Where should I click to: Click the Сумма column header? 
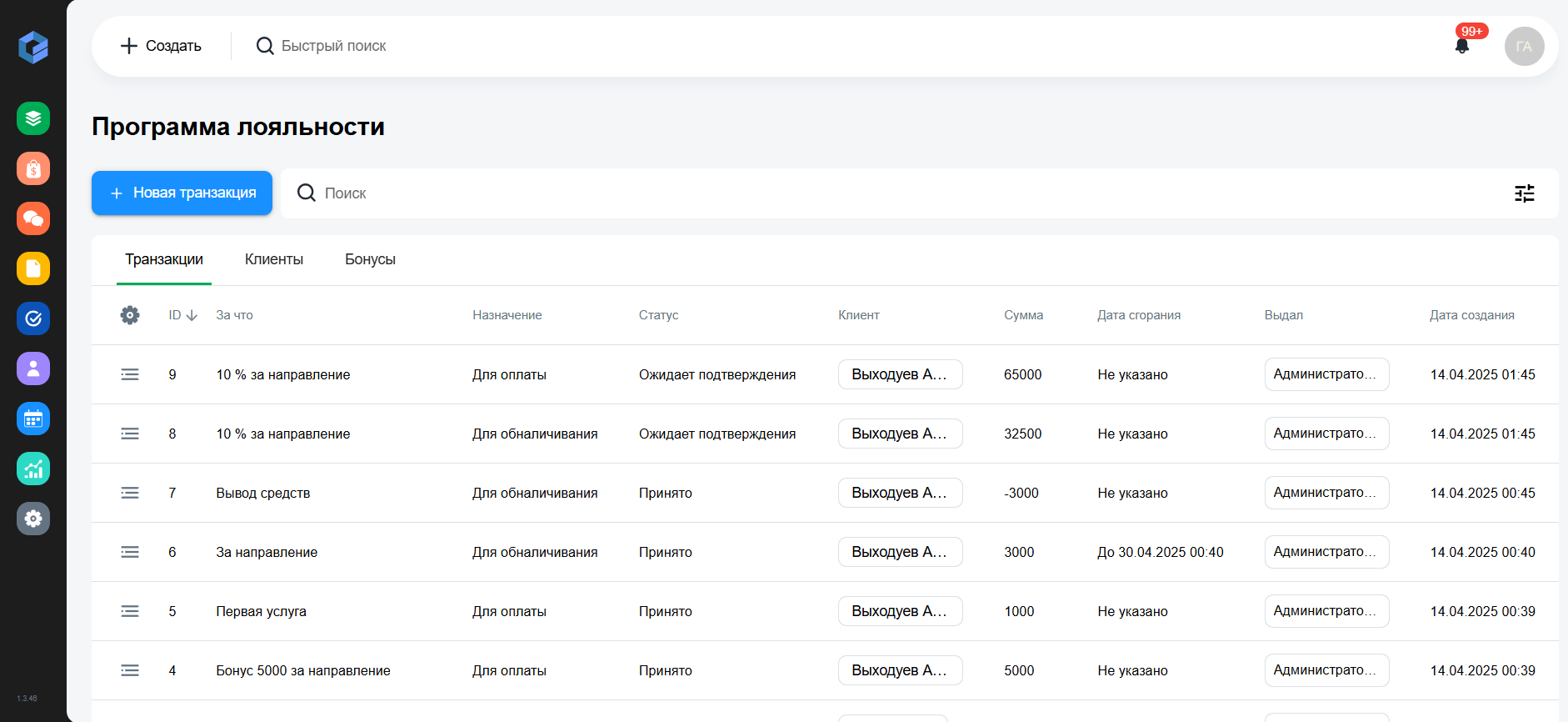click(x=1023, y=315)
